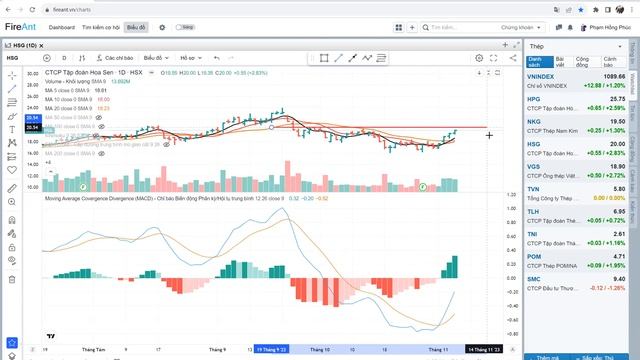Viewport: 640px width, 360px height.
Task: Select the crosshair cursor tool
Action: click(12, 76)
